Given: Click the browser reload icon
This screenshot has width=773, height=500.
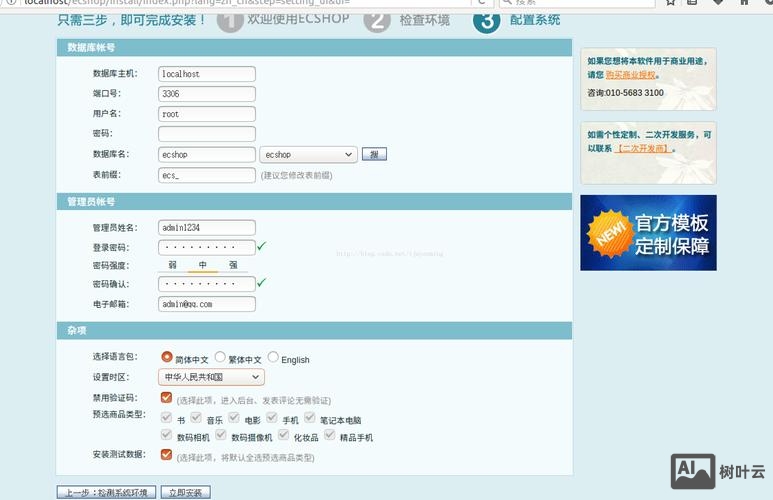Looking at the screenshot, I should tap(482, 2).
